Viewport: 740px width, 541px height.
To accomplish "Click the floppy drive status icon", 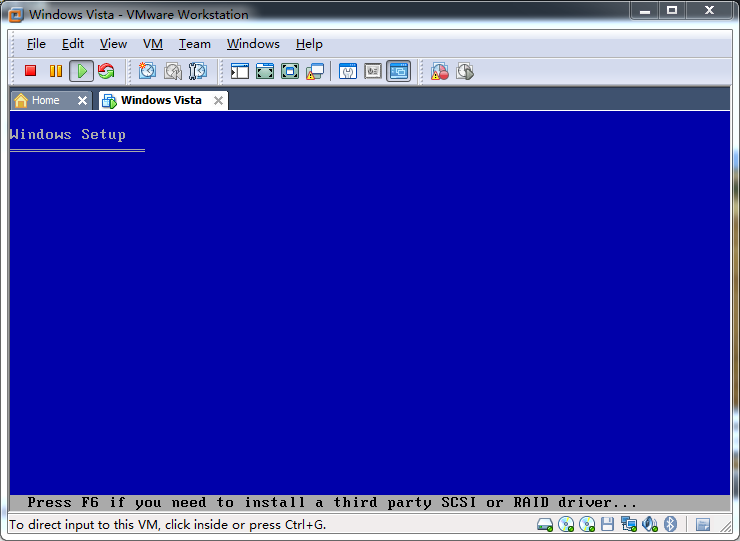I will tap(607, 524).
